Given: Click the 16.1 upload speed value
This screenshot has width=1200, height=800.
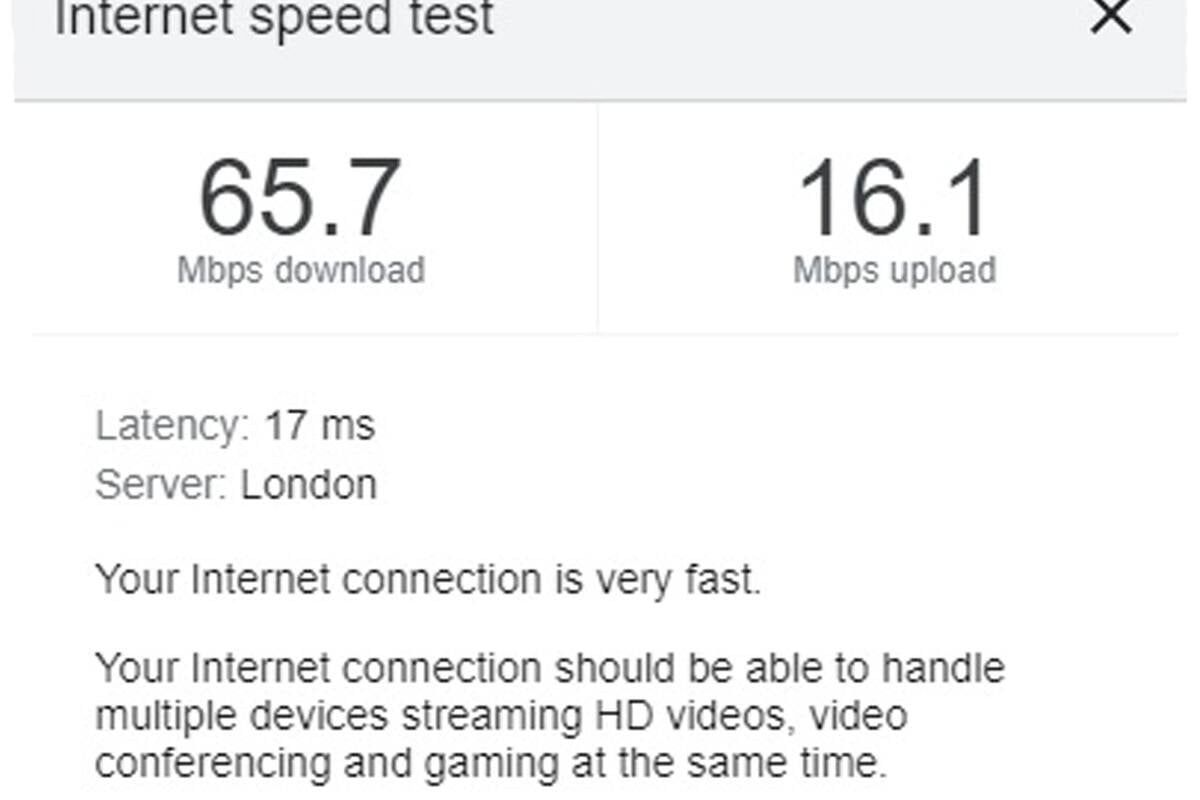Looking at the screenshot, I should click(893, 199).
